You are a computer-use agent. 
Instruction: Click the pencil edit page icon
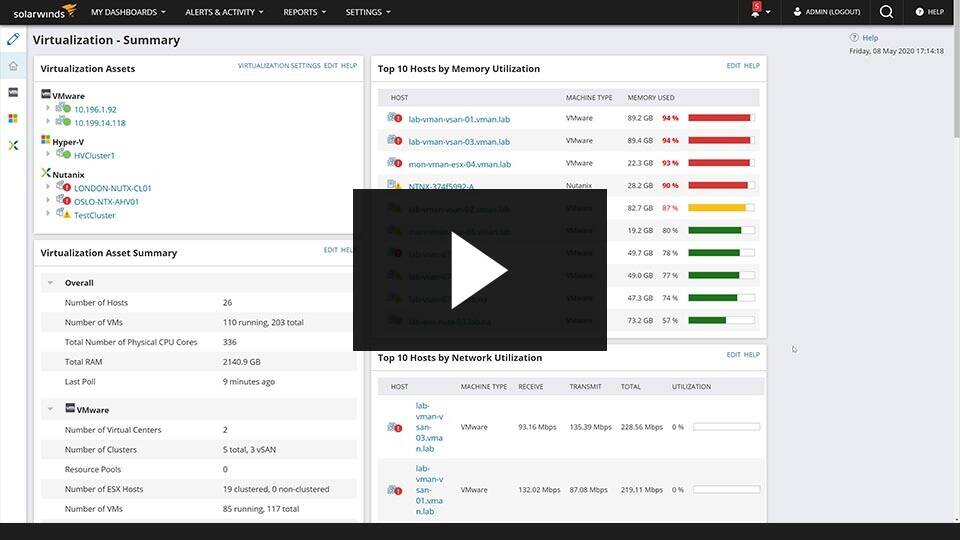click(13, 39)
